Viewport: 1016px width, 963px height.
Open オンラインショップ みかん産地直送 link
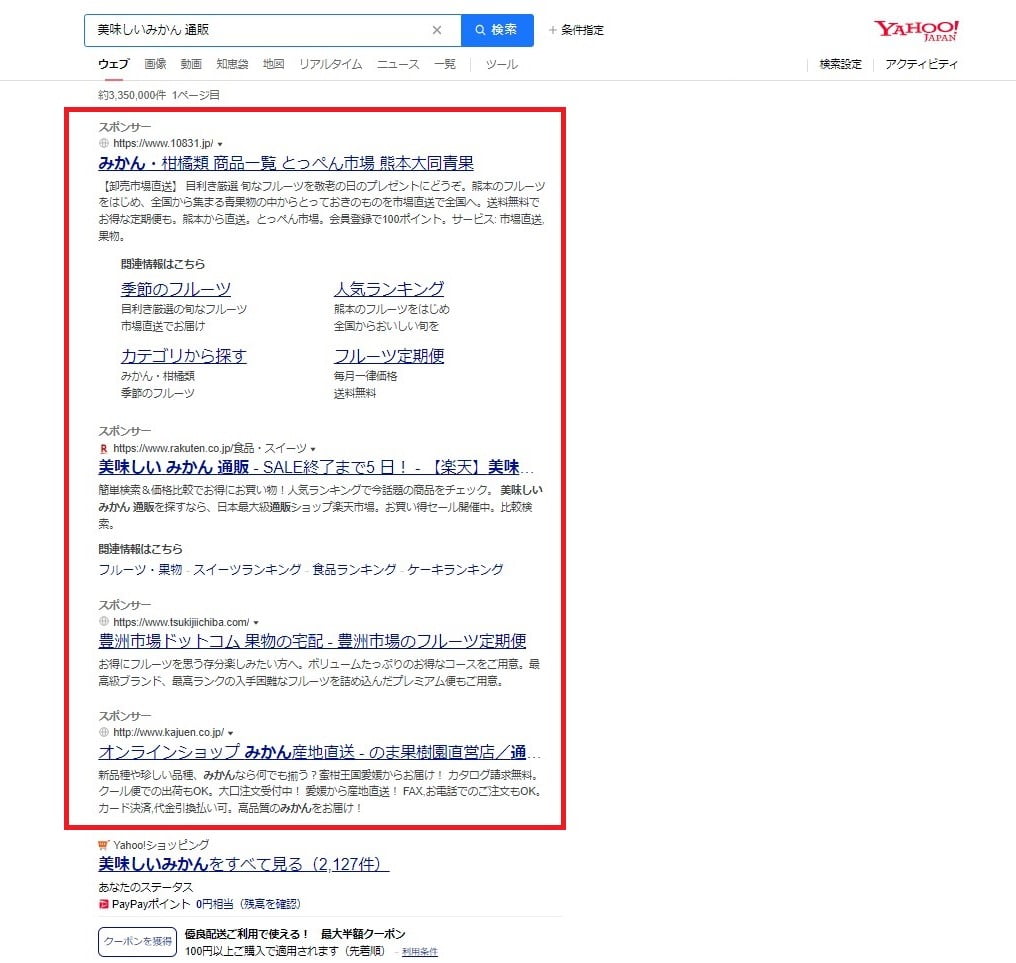[x=319, y=752]
